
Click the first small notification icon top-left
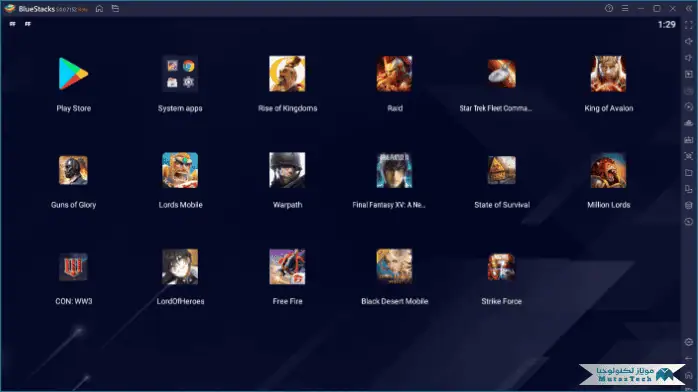[12, 24]
